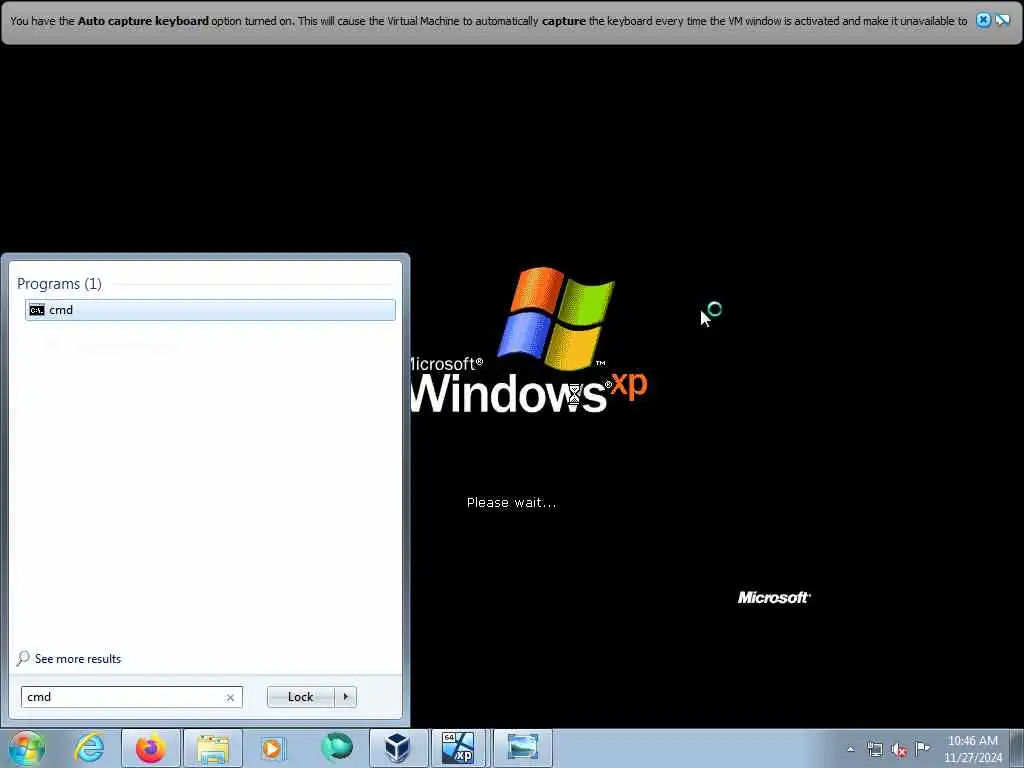This screenshot has width=1024, height=768.
Task: Expand shutdown options arrow beside Lock
Action: click(345, 697)
